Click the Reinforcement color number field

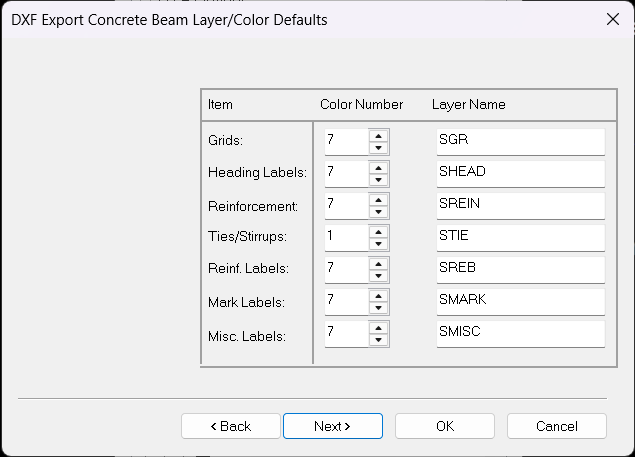[347, 206]
